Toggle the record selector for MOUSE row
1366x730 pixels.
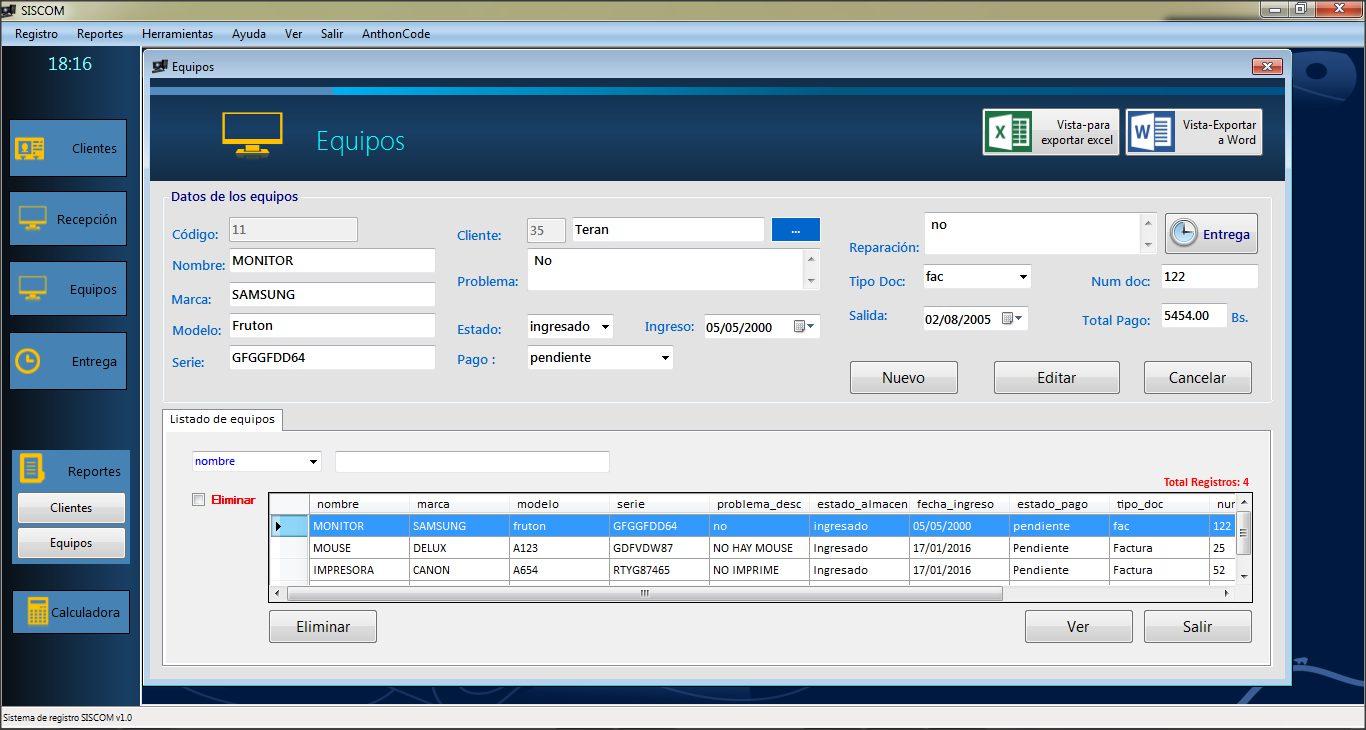288,547
